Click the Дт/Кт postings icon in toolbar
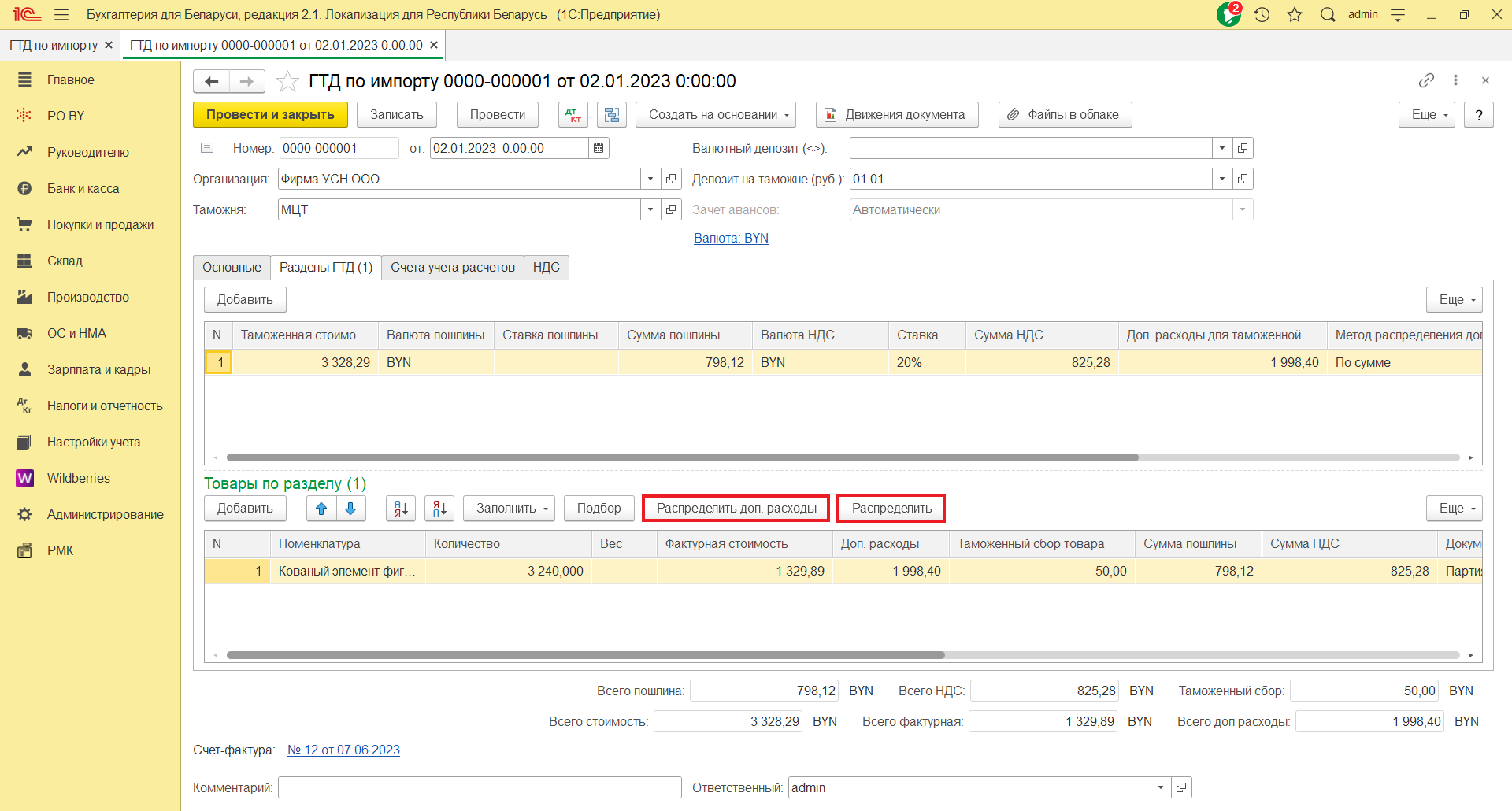 coord(573,115)
